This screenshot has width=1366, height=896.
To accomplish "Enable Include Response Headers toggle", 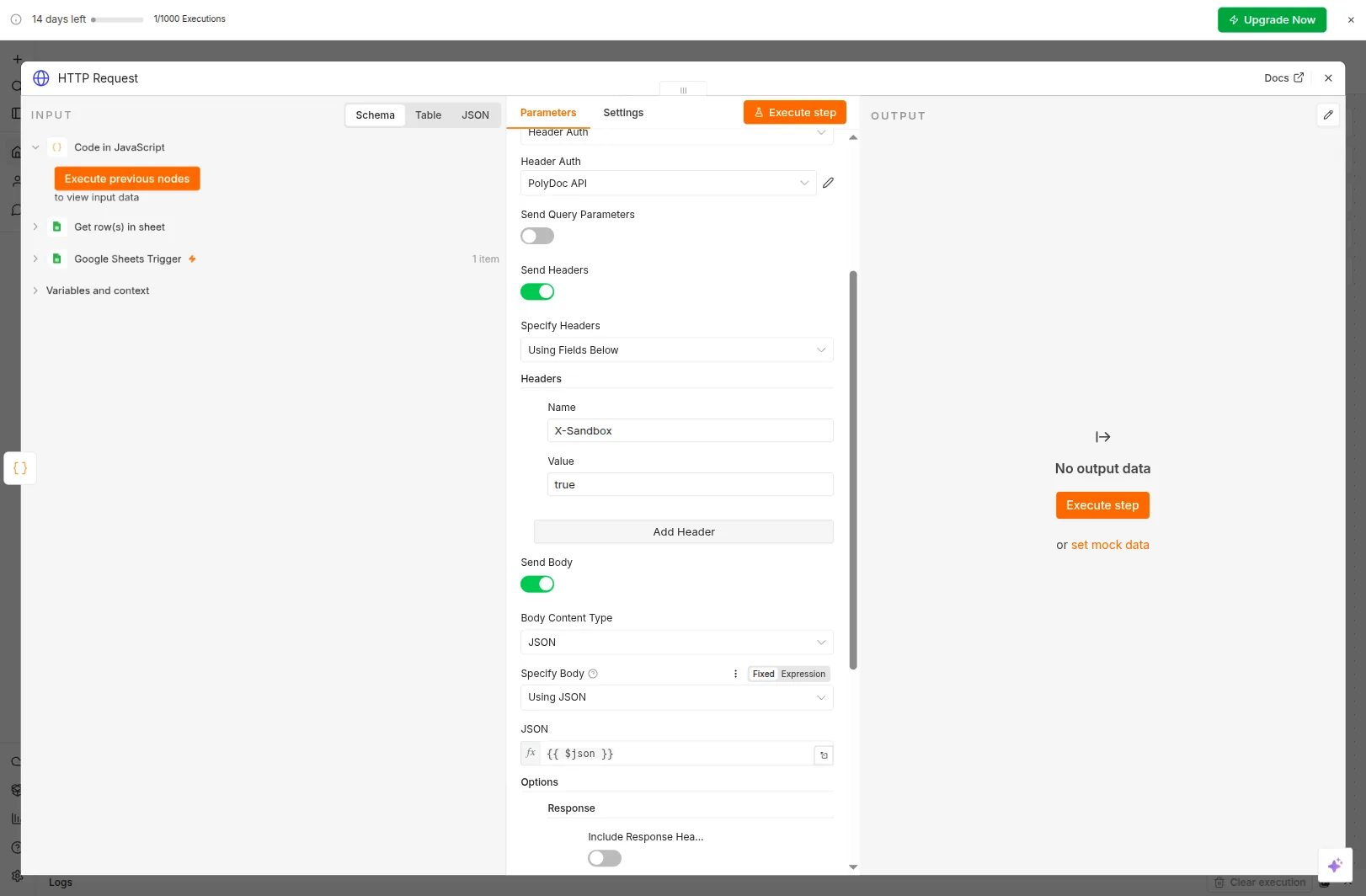I will pos(605,858).
